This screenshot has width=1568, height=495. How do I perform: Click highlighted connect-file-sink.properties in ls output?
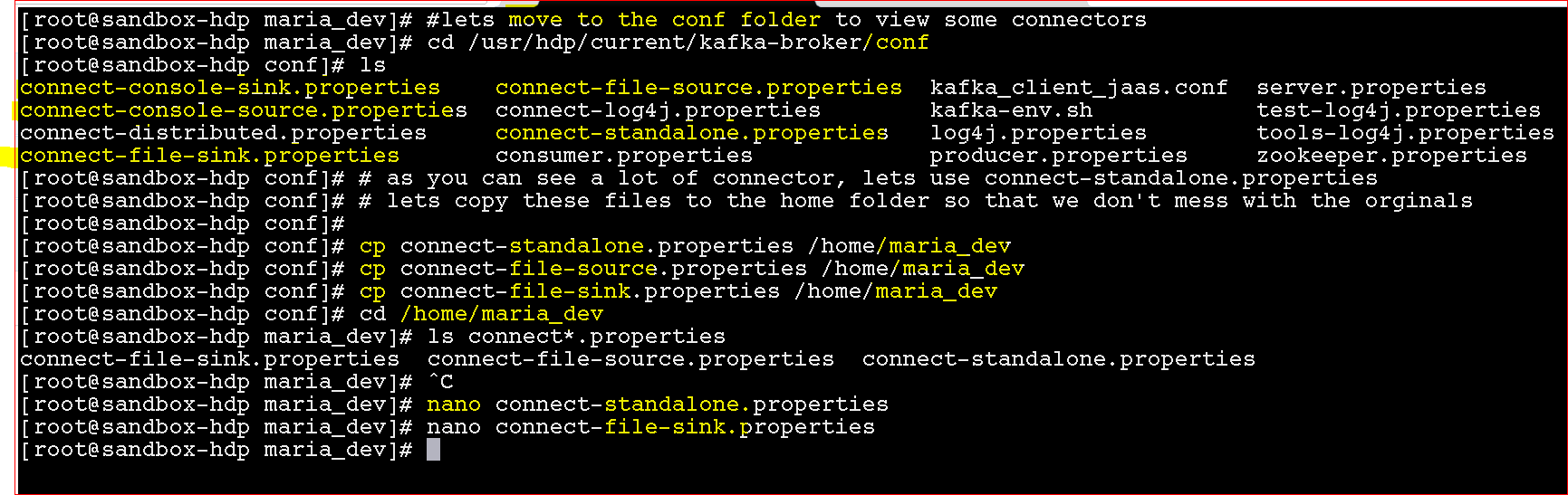click(209, 156)
